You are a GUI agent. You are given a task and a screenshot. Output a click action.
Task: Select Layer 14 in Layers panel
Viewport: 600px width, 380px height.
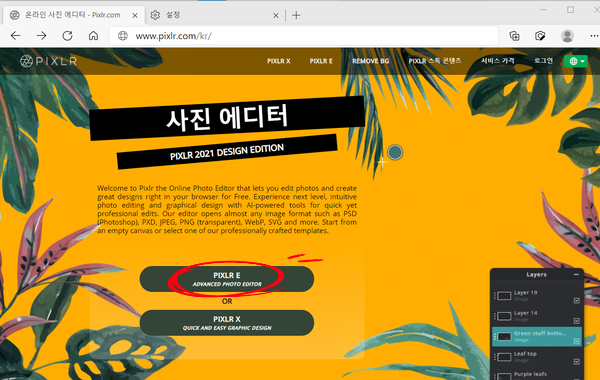tap(537, 316)
